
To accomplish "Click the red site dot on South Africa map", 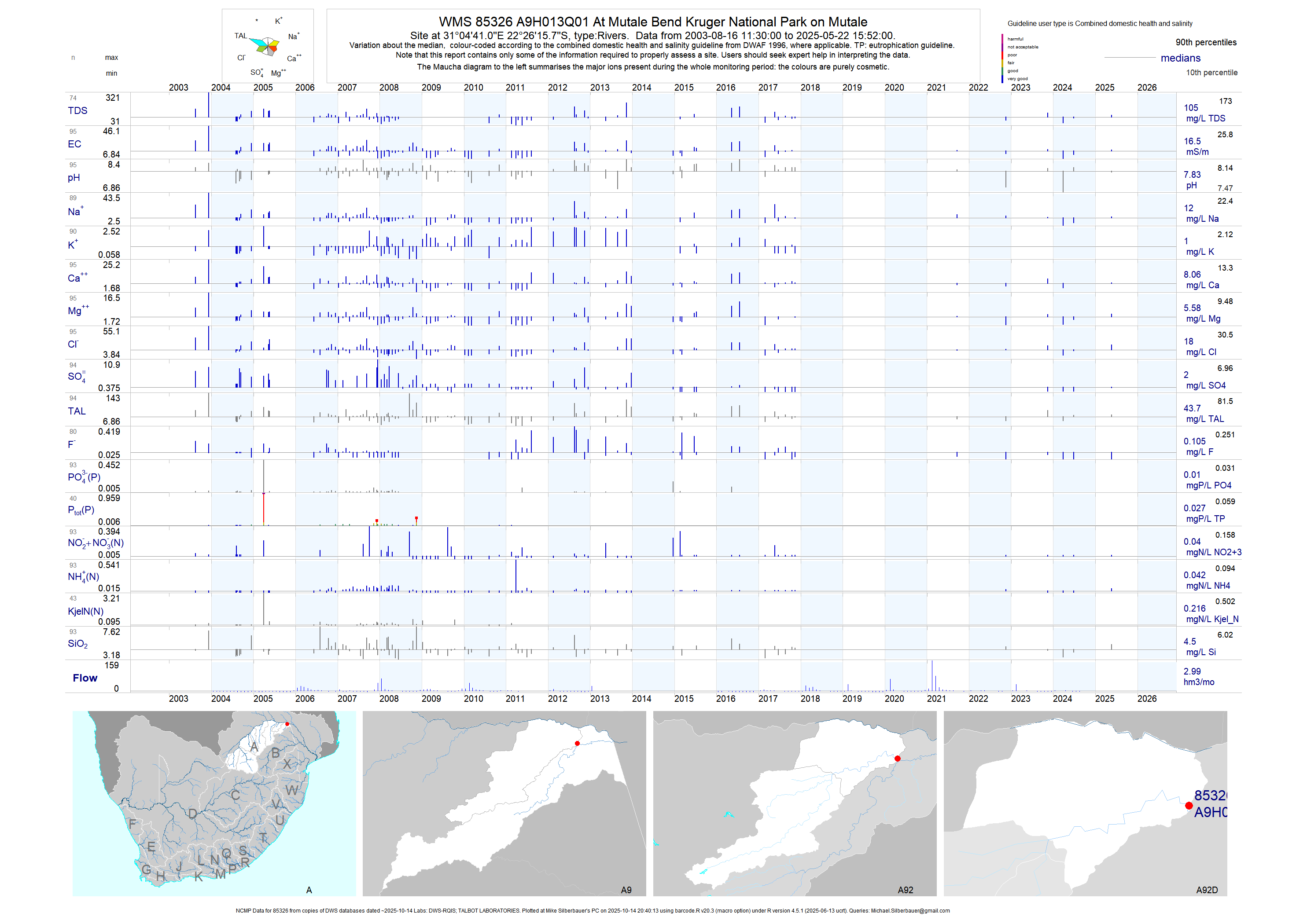I will (287, 724).
